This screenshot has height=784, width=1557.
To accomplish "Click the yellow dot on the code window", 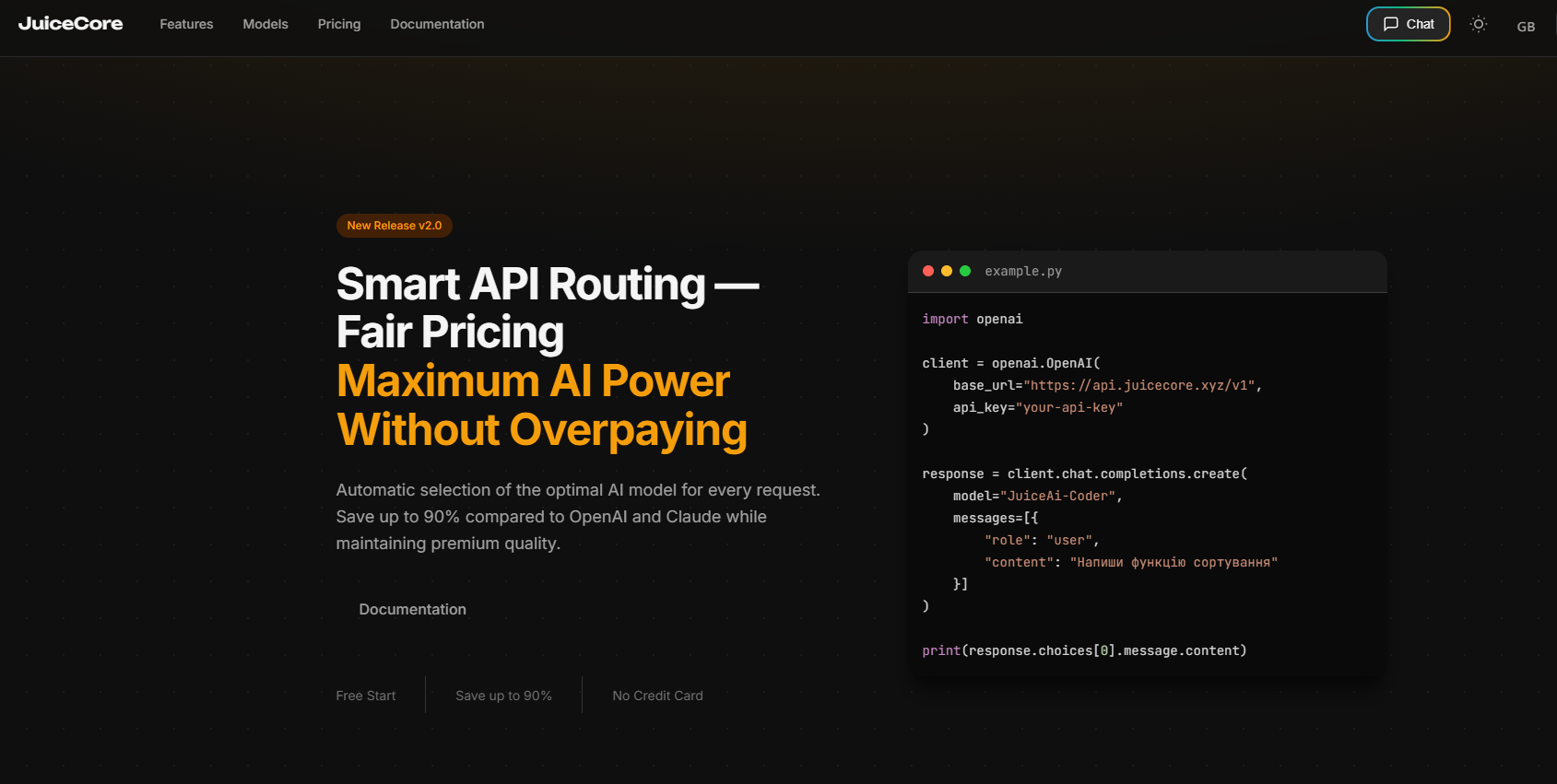I will tap(947, 271).
